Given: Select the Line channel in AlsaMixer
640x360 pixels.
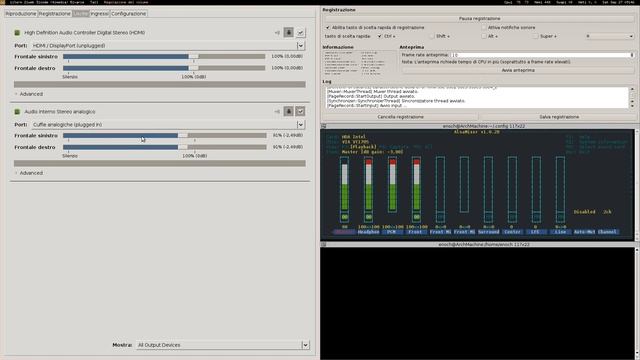Looking at the screenshot, I should (x=560, y=232).
